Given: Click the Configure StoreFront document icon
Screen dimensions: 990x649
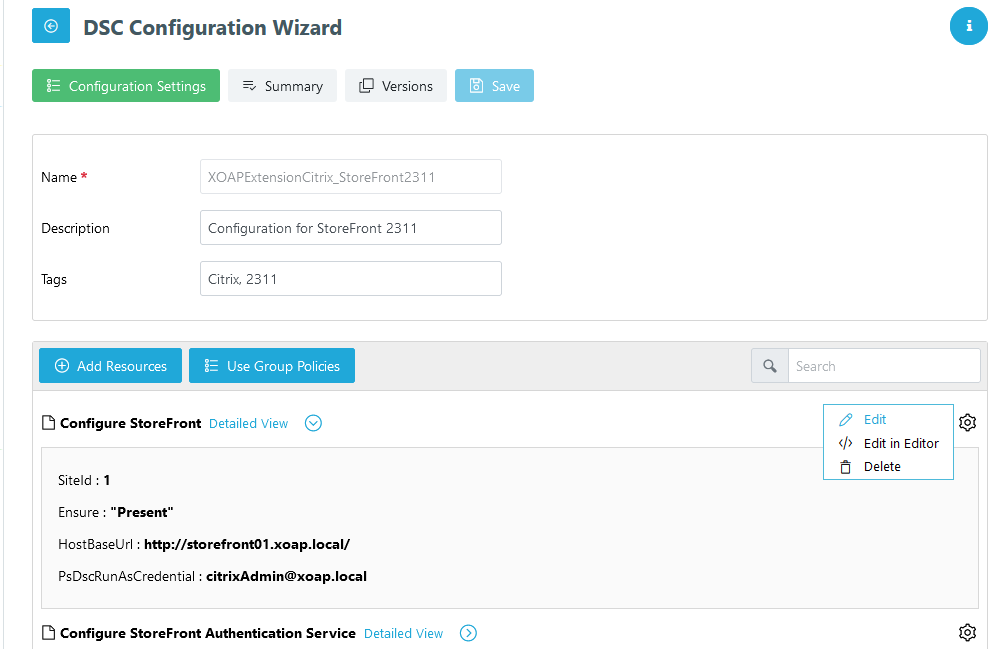Looking at the screenshot, I should (48, 422).
